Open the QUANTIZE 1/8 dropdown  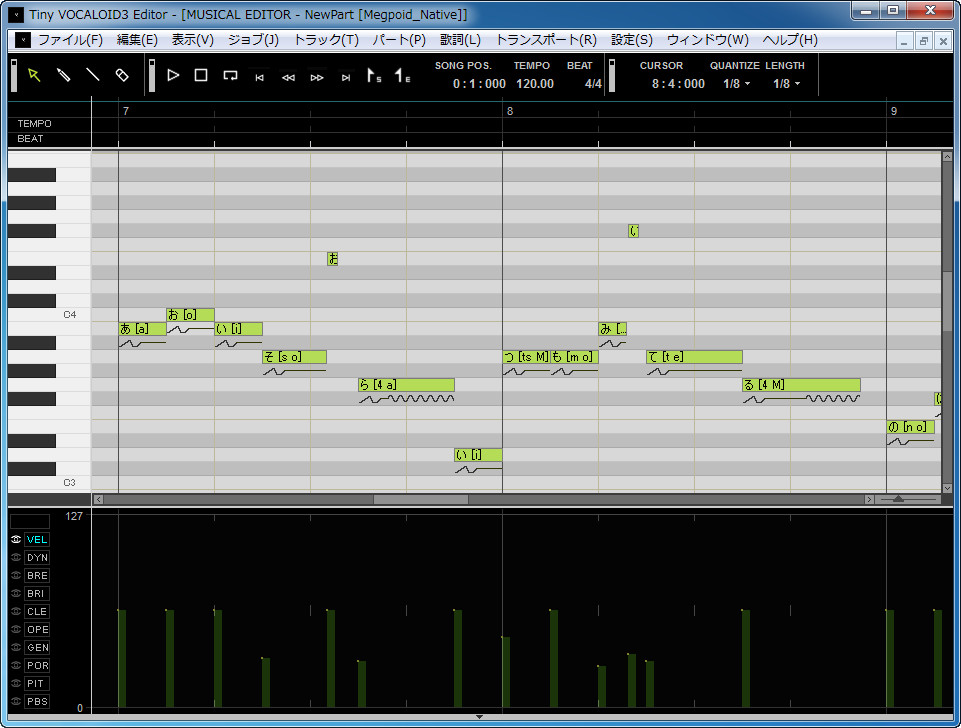[736, 84]
